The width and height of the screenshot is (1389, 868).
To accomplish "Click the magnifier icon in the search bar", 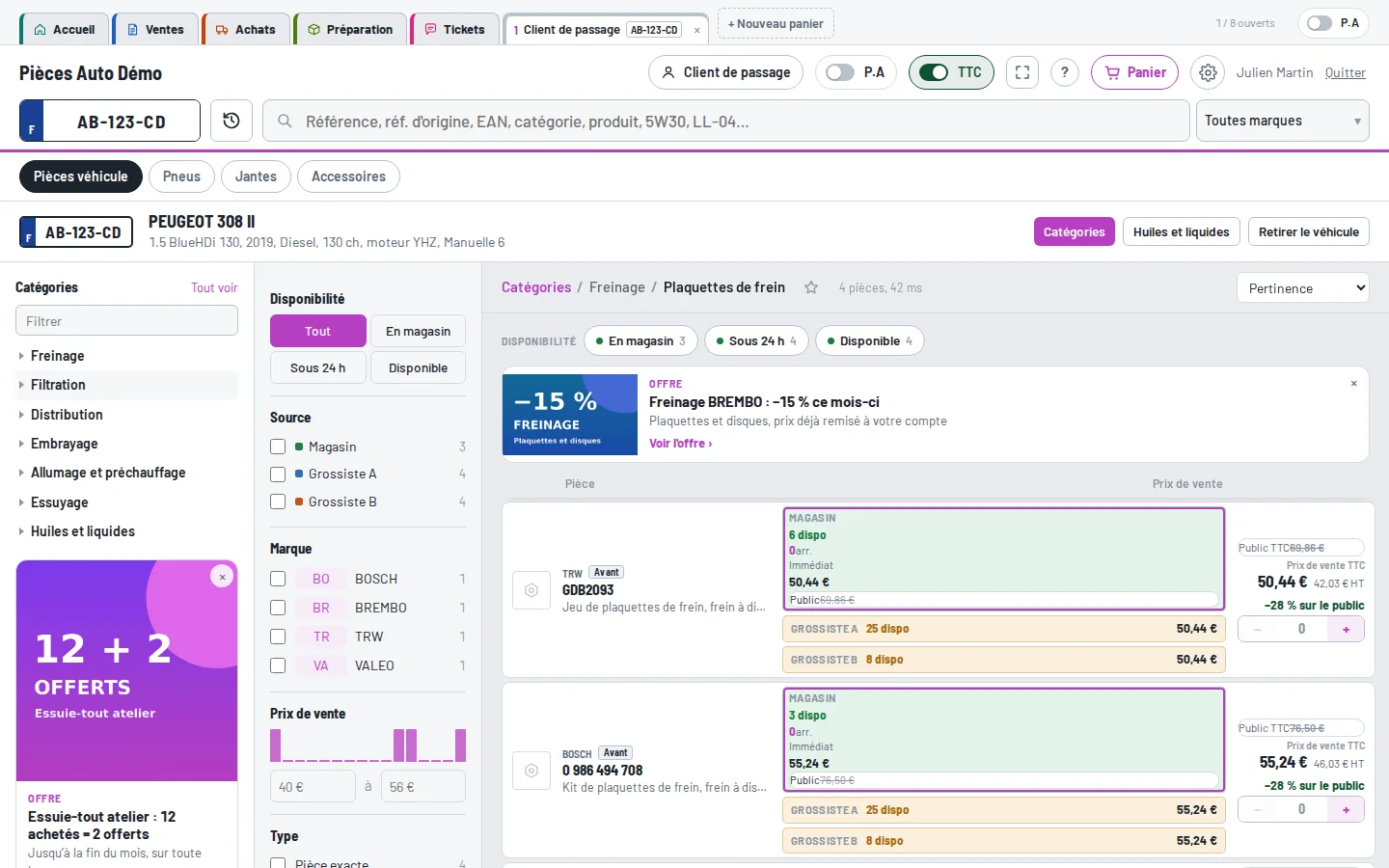I will tap(286, 122).
